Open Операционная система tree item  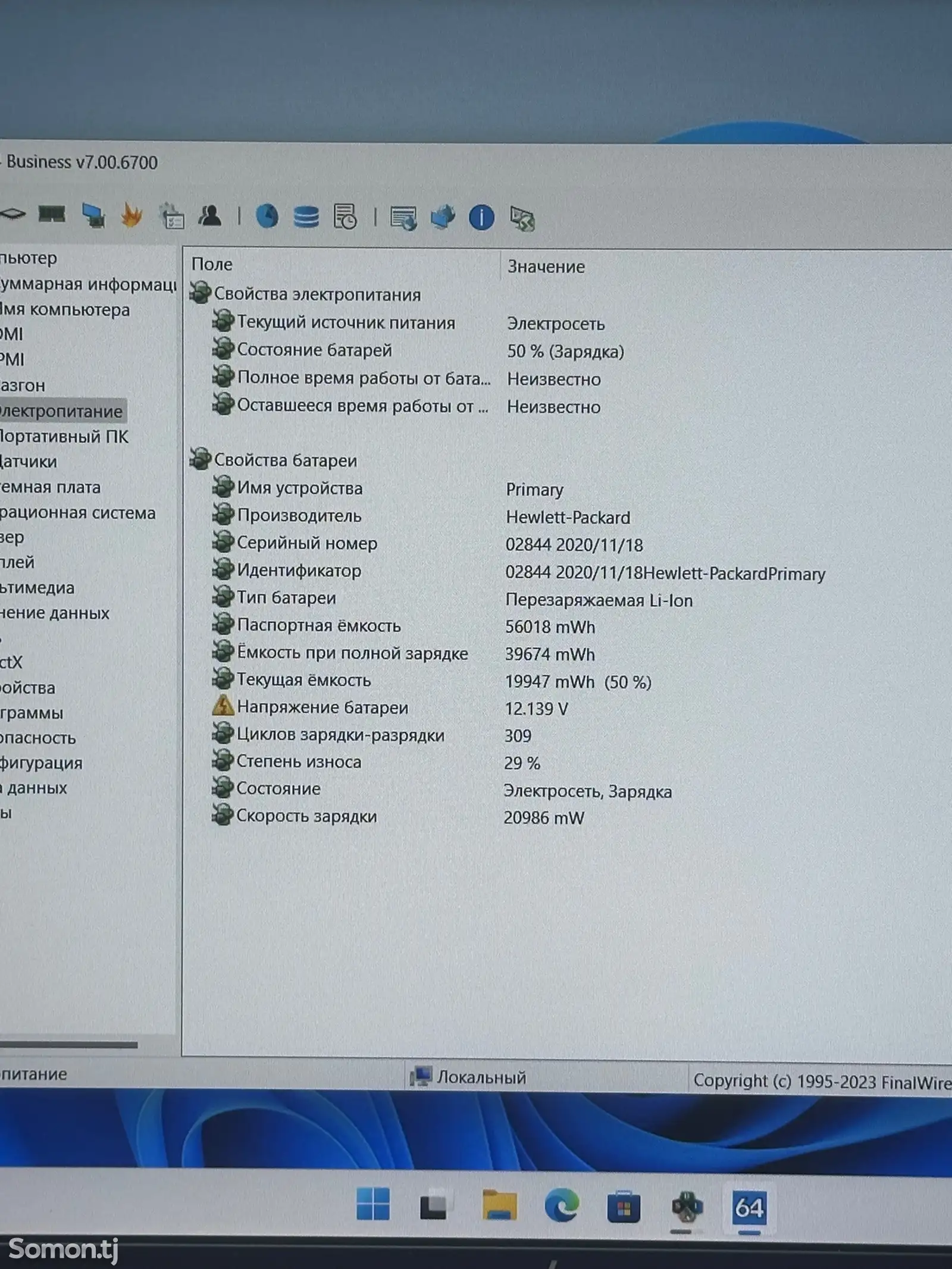pyautogui.click(x=77, y=513)
